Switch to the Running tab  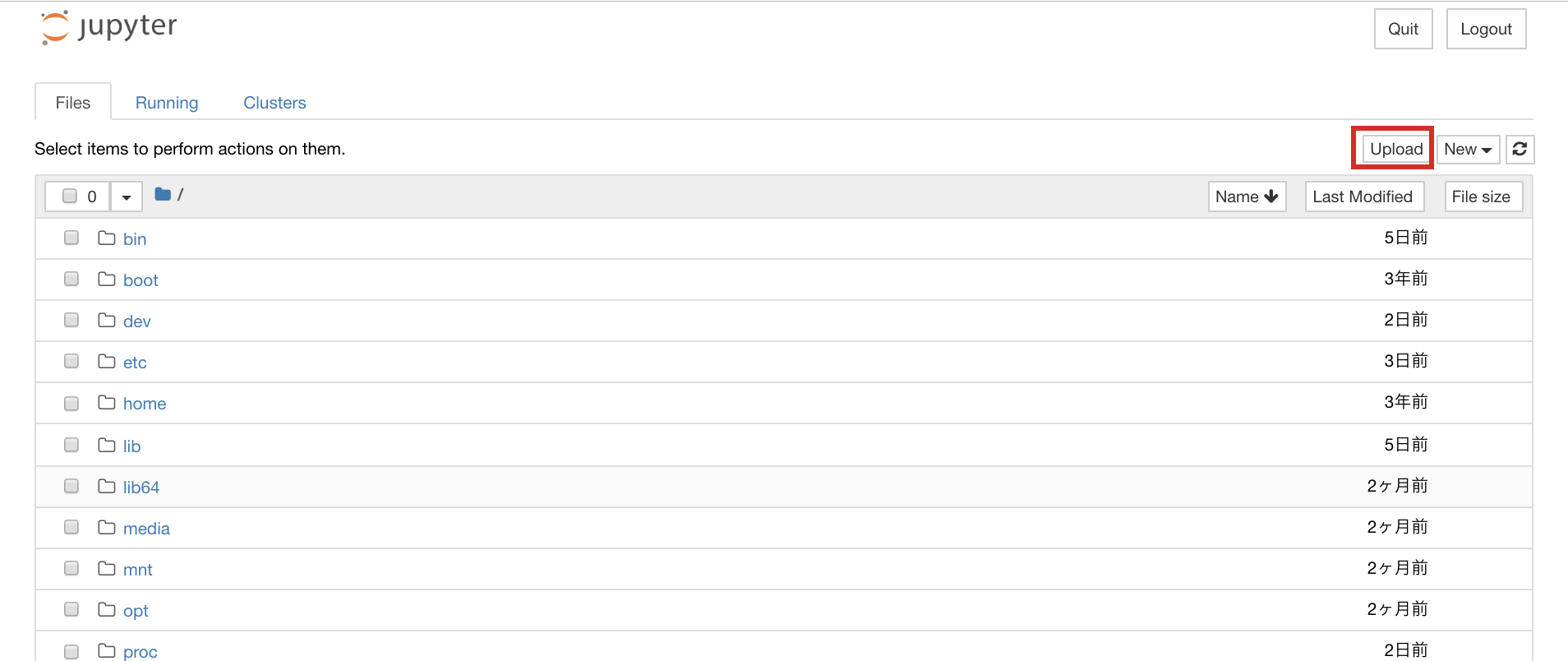click(x=167, y=102)
